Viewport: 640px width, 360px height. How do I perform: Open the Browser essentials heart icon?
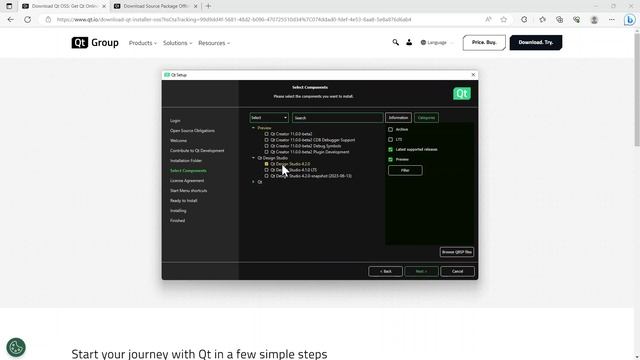click(576, 19)
